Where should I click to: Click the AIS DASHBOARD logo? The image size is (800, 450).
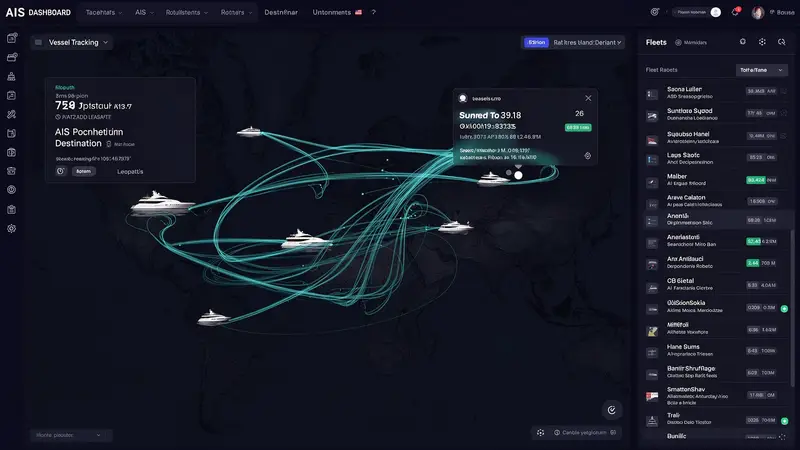coord(38,12)
